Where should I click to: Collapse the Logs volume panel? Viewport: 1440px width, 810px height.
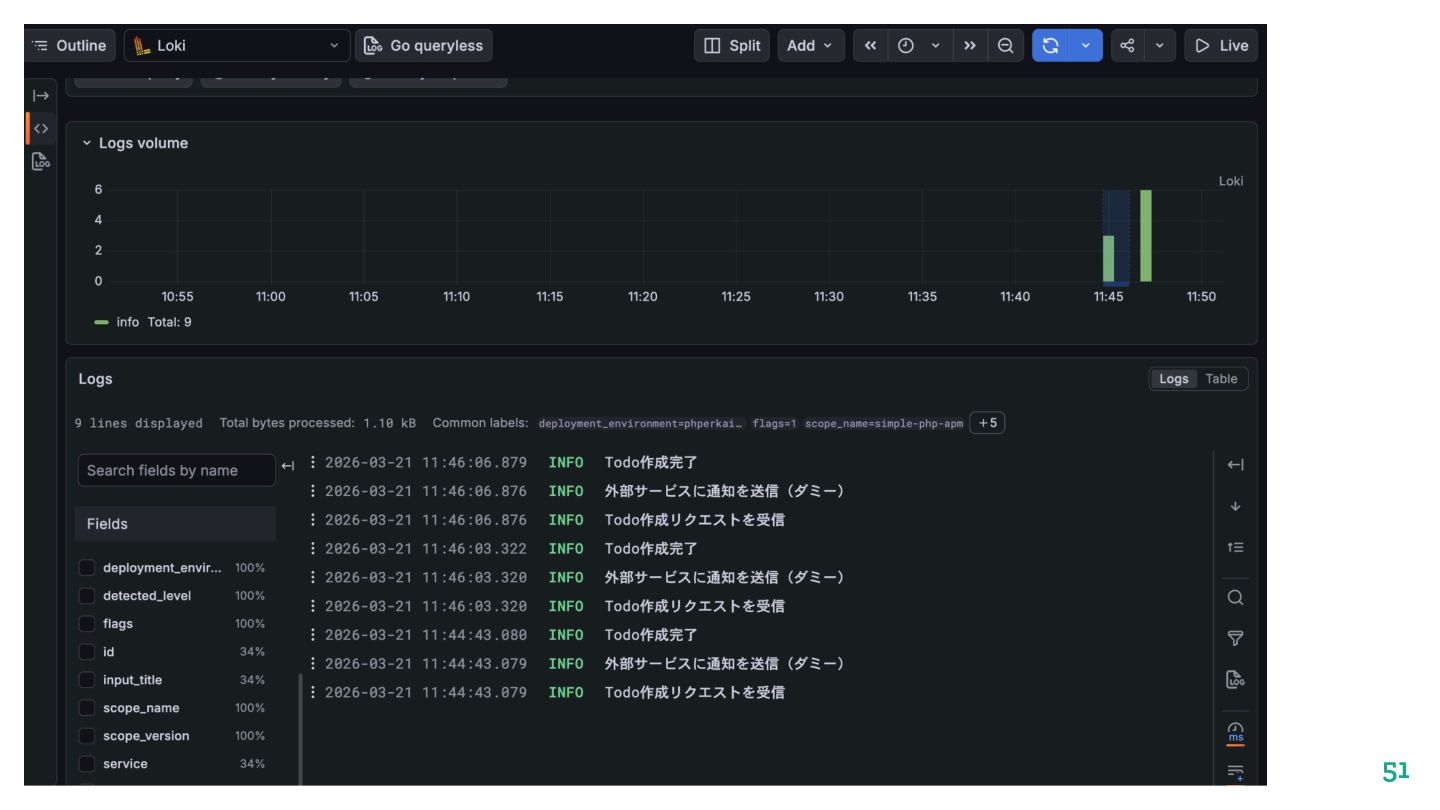(x=86, y=143)
